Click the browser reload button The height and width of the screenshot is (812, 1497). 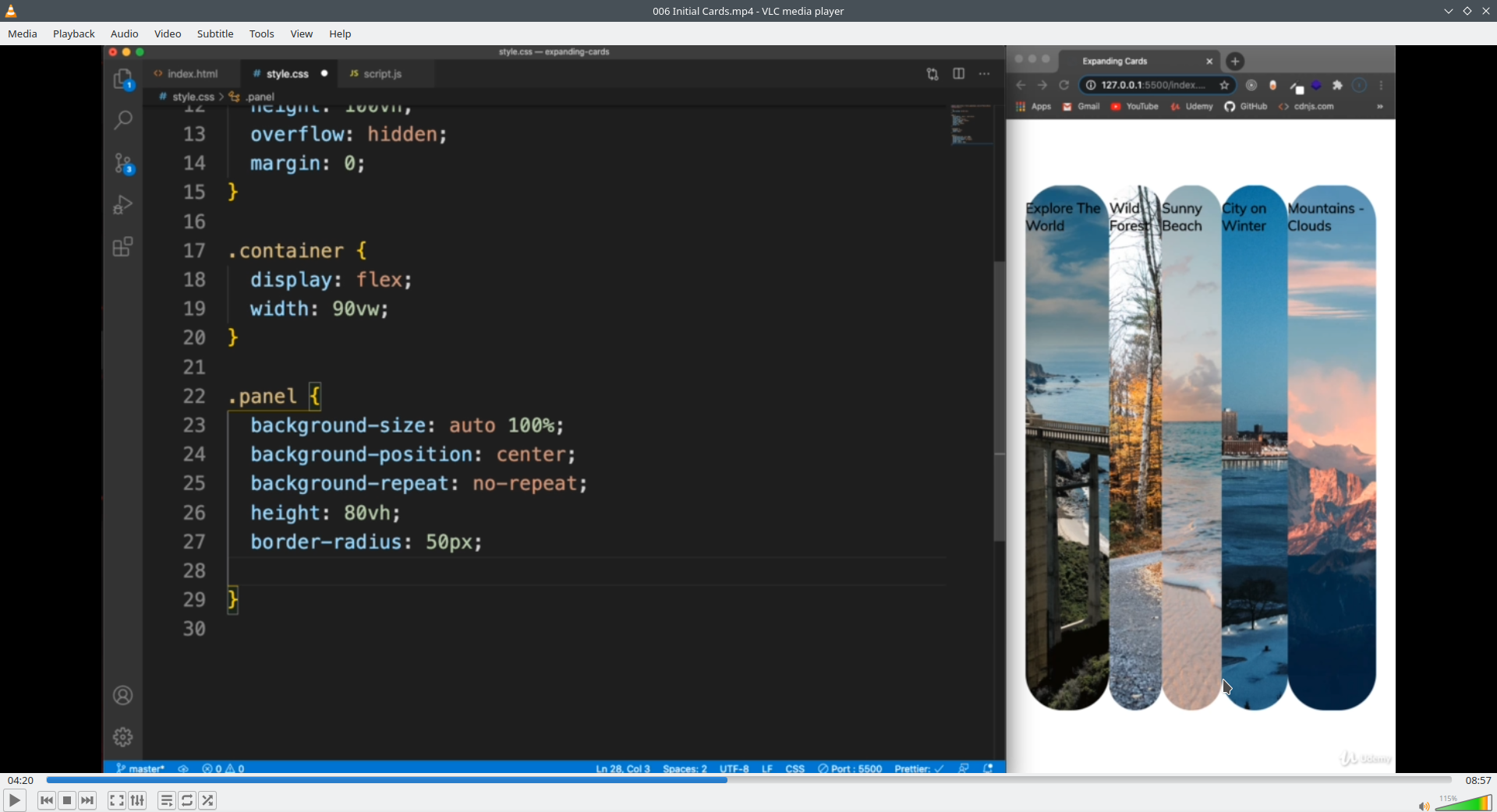point(1064,85)
